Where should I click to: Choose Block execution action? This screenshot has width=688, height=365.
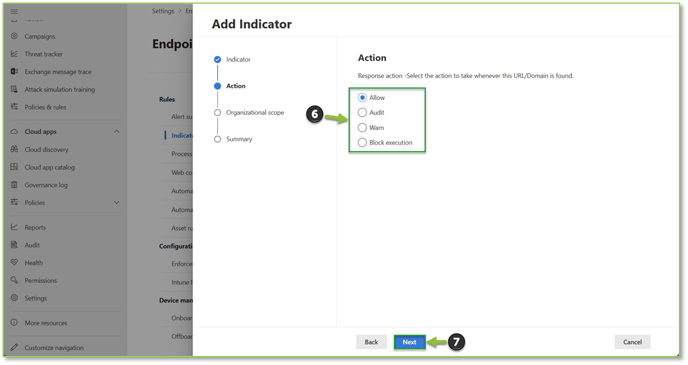tap(362, 143)
